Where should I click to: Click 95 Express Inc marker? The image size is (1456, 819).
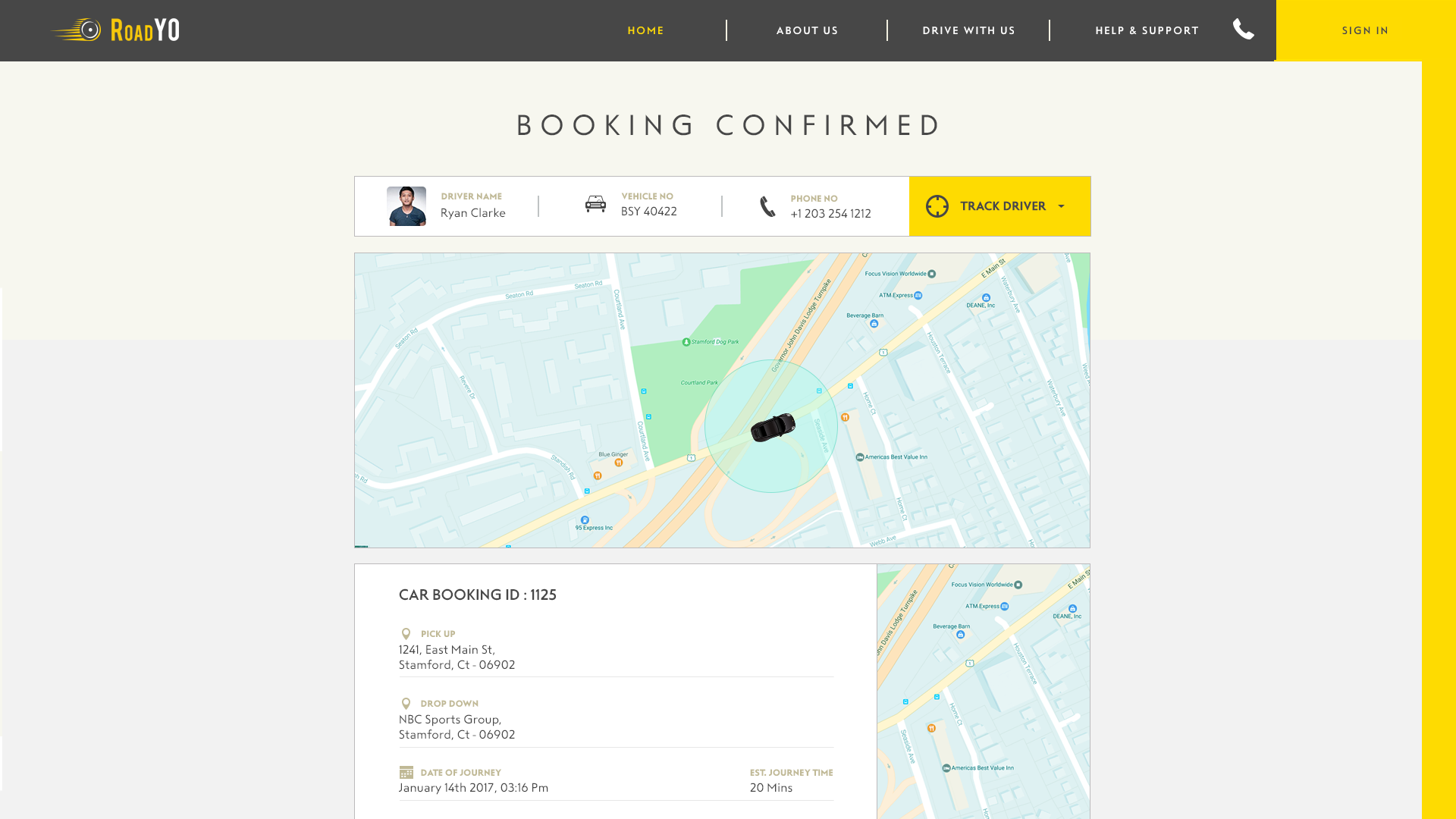click(x=585, y=520)
